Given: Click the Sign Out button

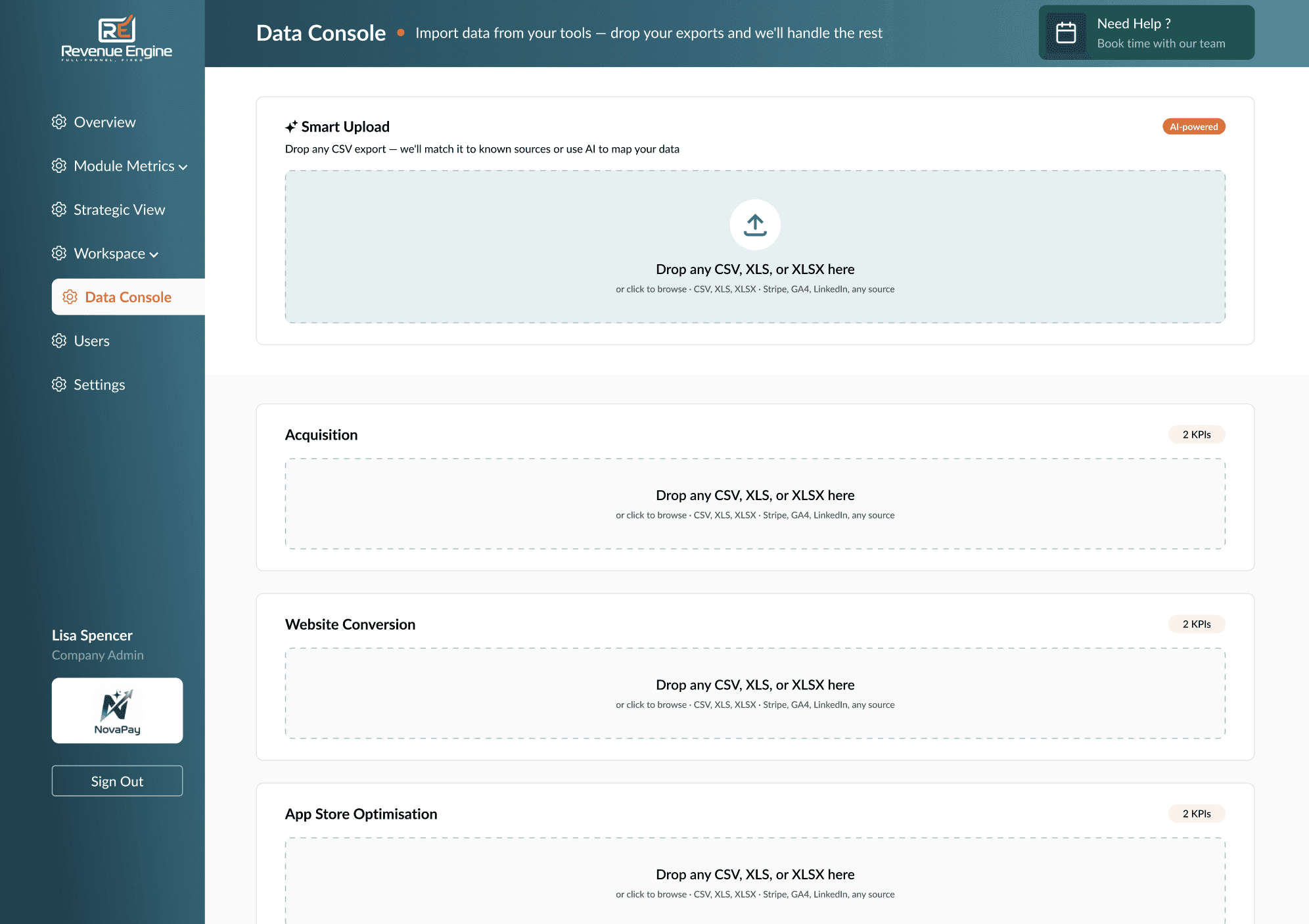Looking at the screenshot, I should click(x=117, y=781).
